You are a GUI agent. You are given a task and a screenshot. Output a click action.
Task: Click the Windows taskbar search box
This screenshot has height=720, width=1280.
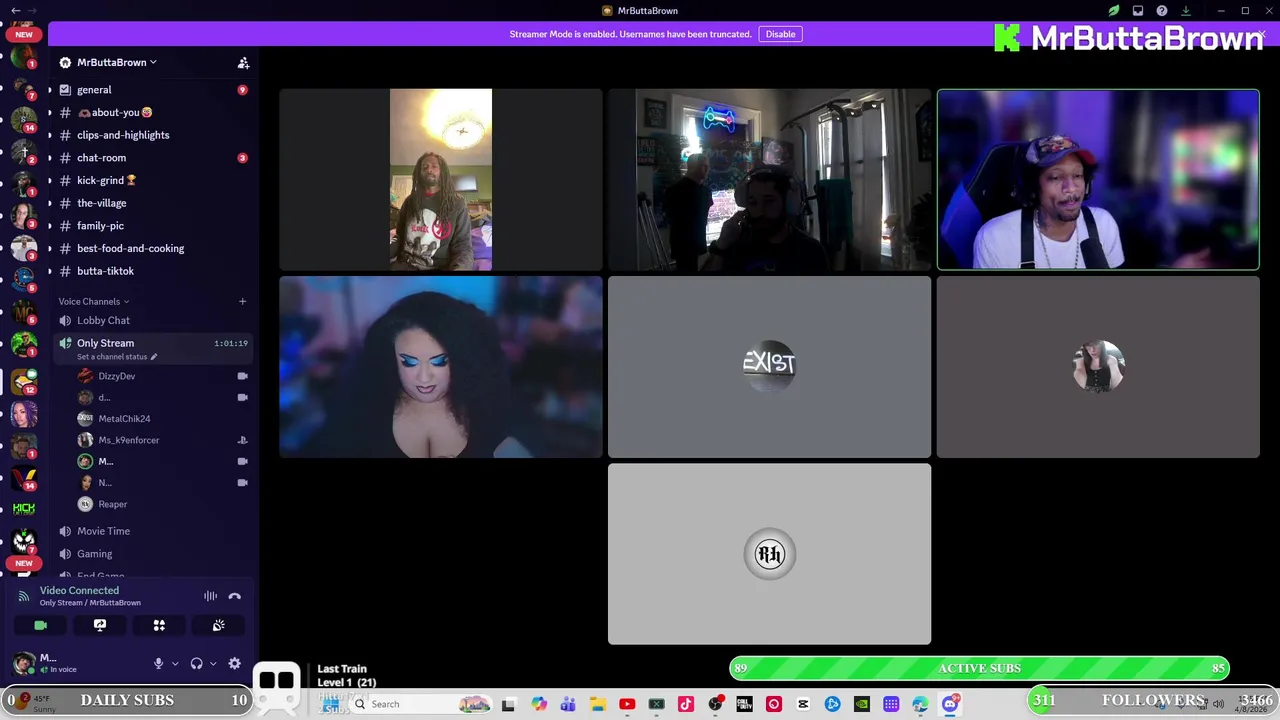[x=420, y=704]
